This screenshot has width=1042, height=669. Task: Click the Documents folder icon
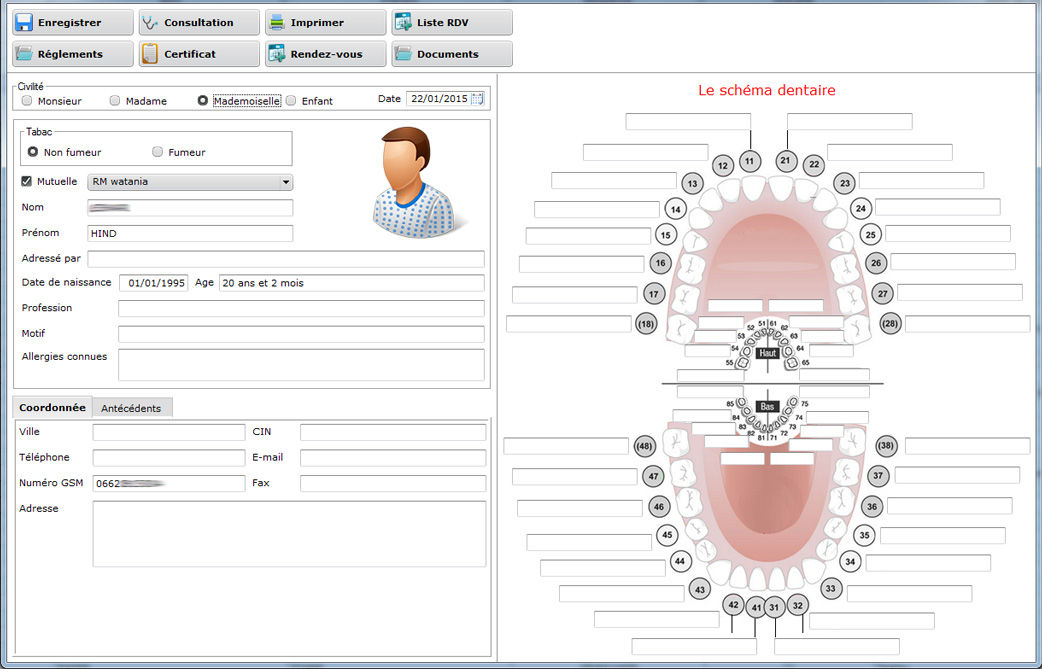tap(403, 54)
